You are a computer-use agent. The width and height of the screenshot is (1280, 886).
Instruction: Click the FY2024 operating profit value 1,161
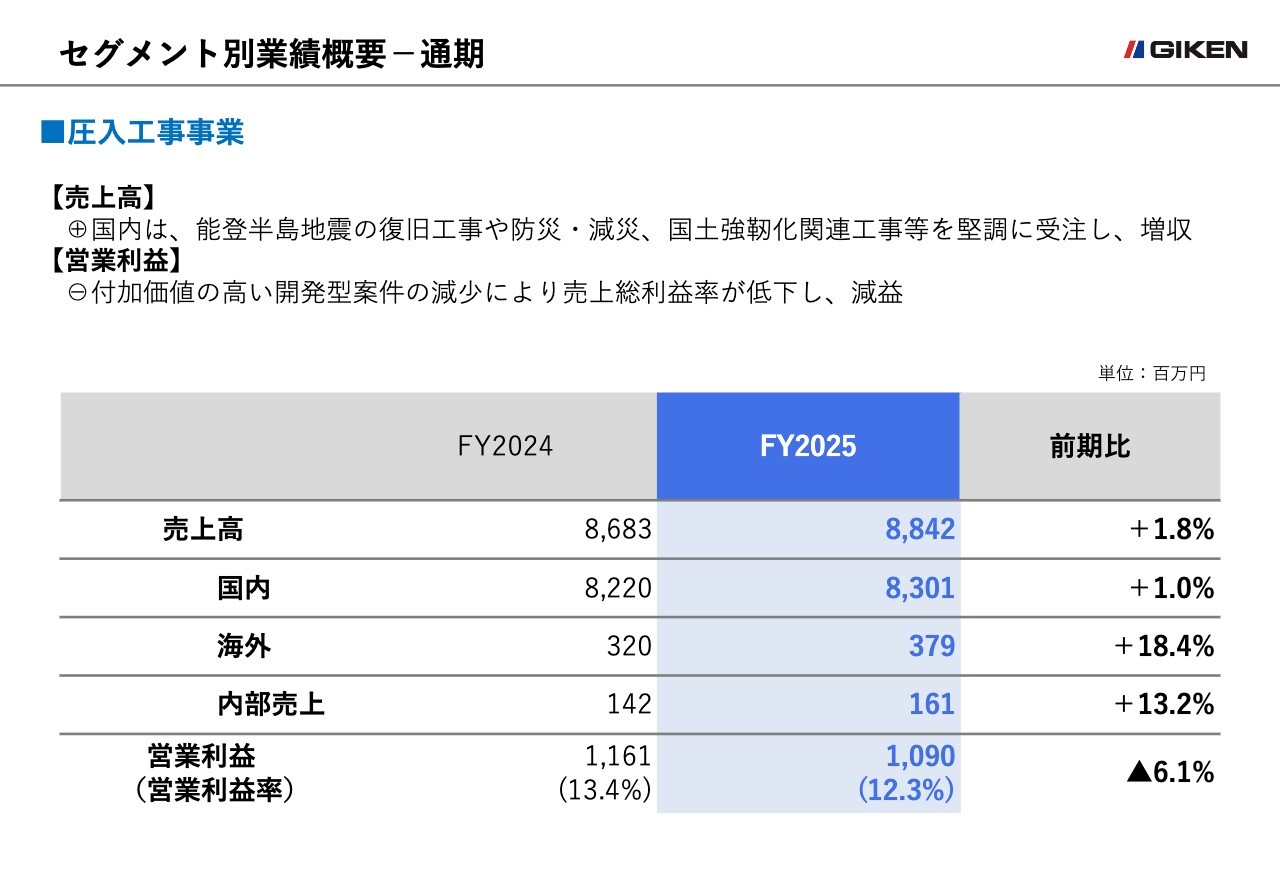616,756
